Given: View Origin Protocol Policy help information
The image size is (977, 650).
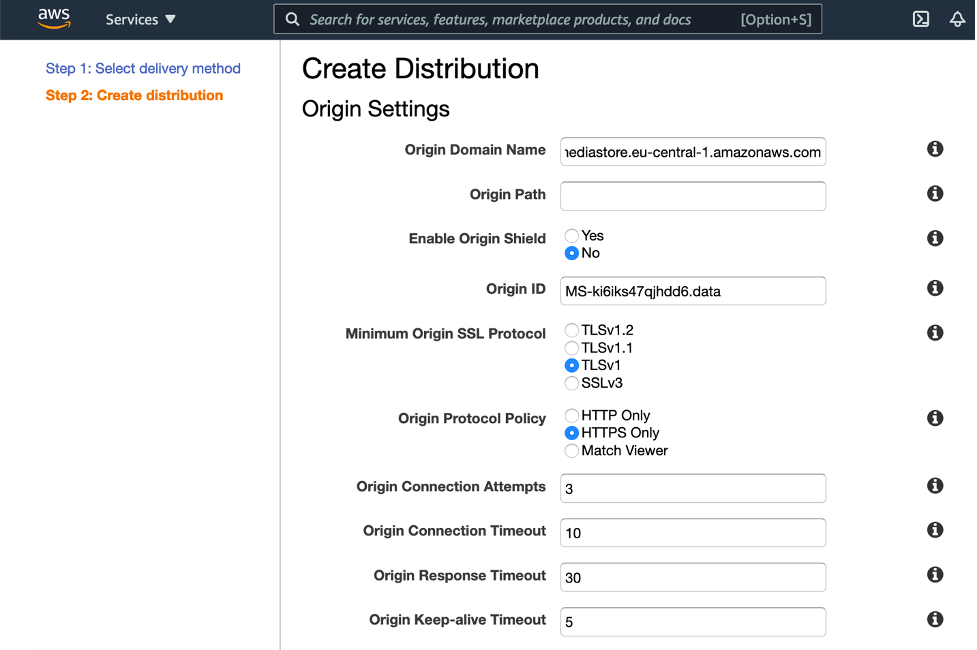Looking at the screenshot, I should pyautogui.click(x=935, y=418).
